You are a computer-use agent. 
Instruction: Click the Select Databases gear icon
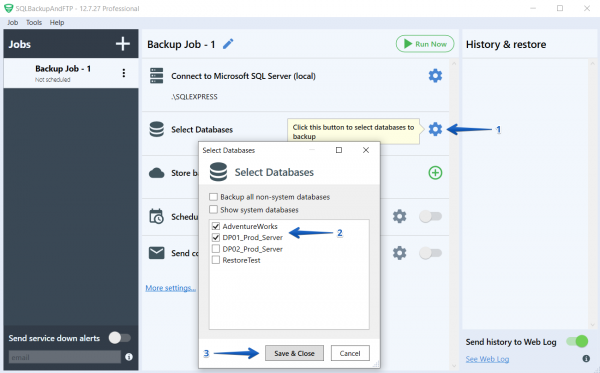435,129
